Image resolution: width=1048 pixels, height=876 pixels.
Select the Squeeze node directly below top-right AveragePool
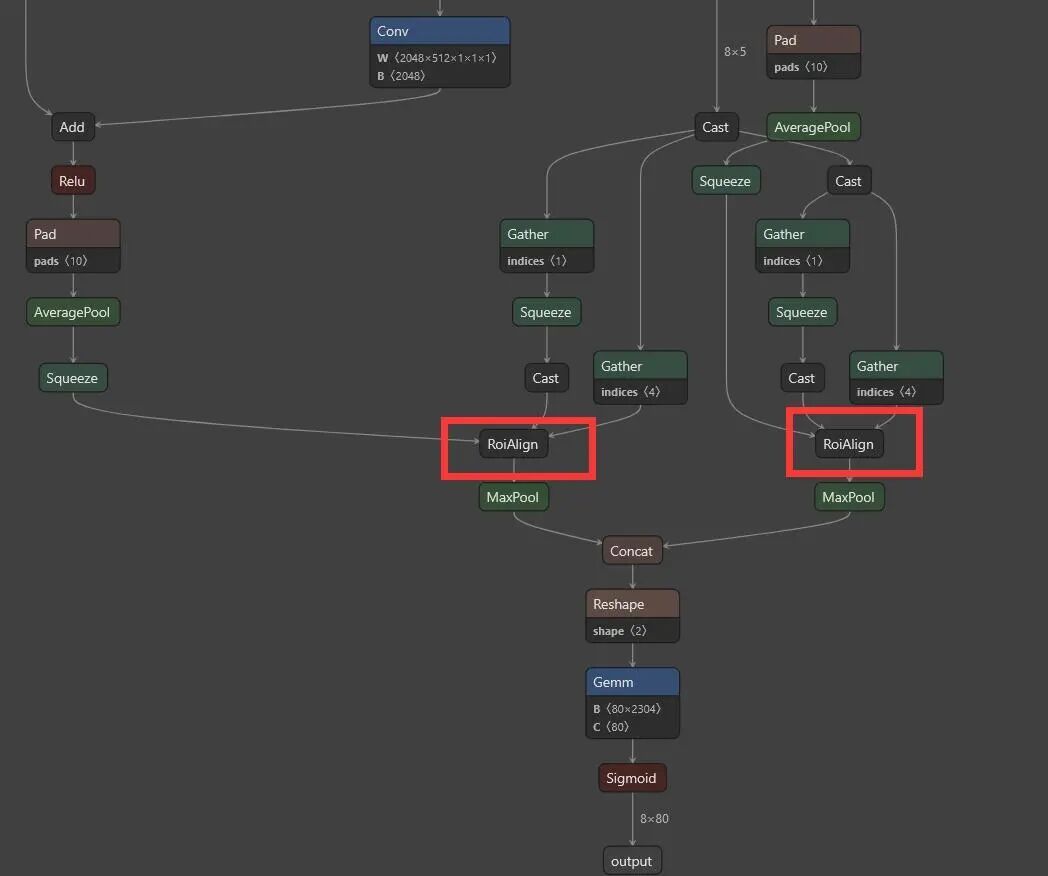726,181
